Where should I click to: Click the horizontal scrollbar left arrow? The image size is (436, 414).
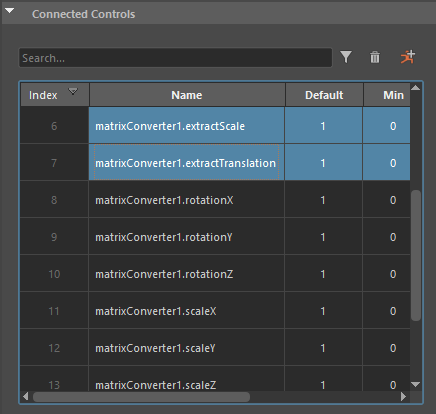(26, 396)
